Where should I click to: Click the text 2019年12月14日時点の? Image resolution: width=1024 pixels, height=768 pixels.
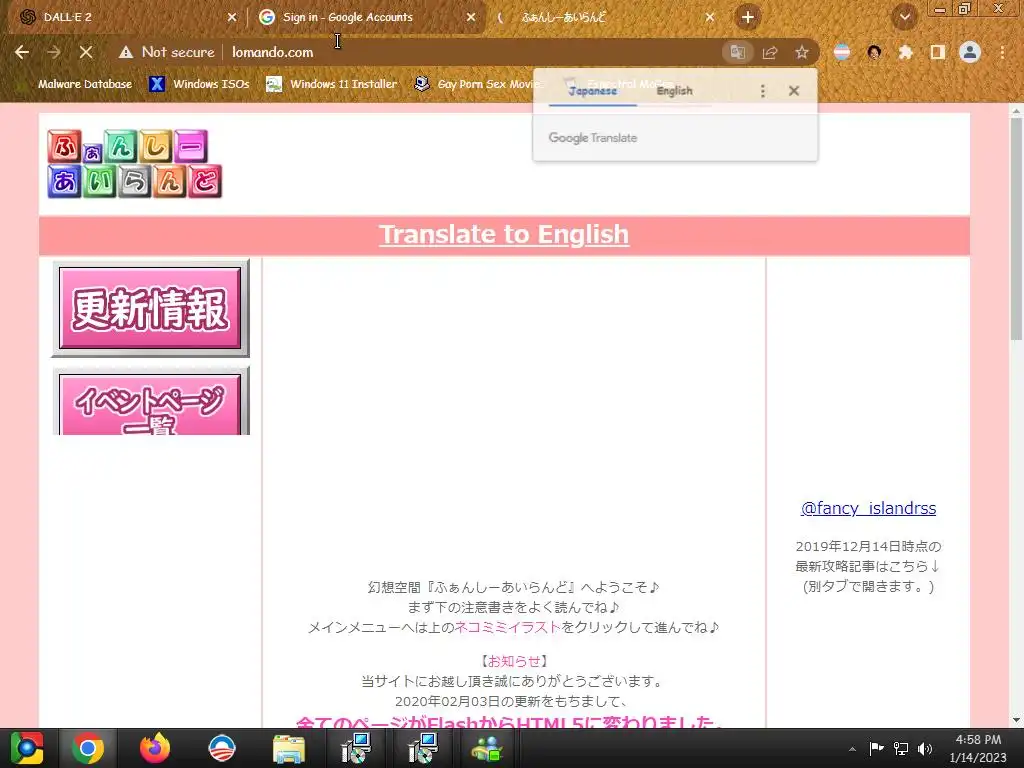(868, 546)
